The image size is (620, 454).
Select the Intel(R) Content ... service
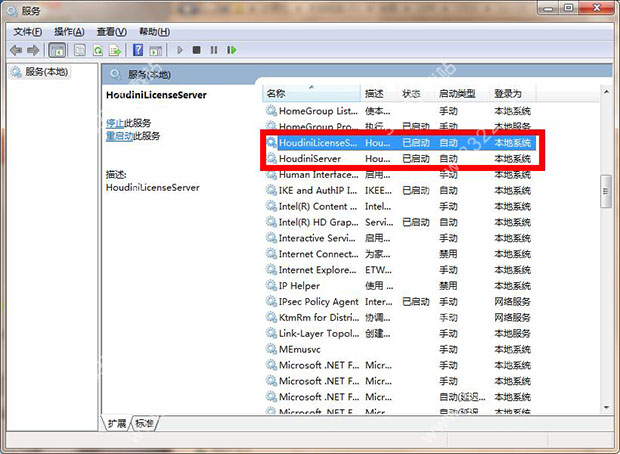point(400,206)
